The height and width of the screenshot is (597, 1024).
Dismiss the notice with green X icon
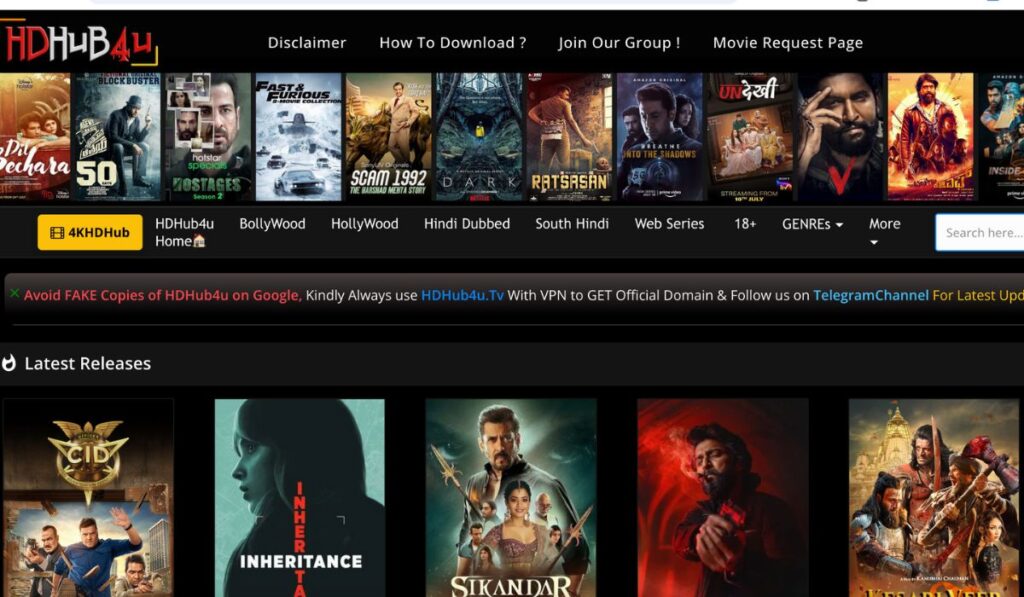tap(14, 293)
